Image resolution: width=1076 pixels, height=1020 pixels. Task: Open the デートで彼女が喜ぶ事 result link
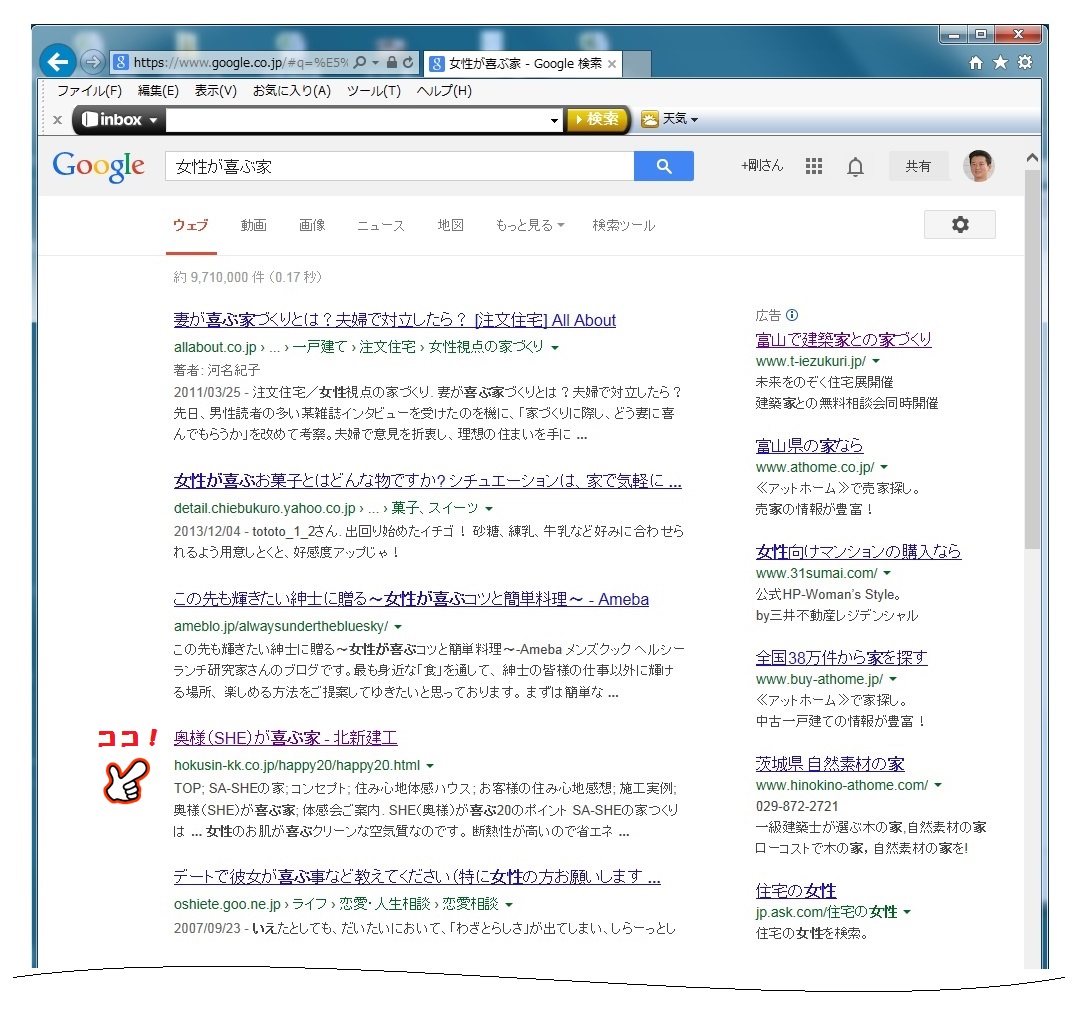[417, 876]
